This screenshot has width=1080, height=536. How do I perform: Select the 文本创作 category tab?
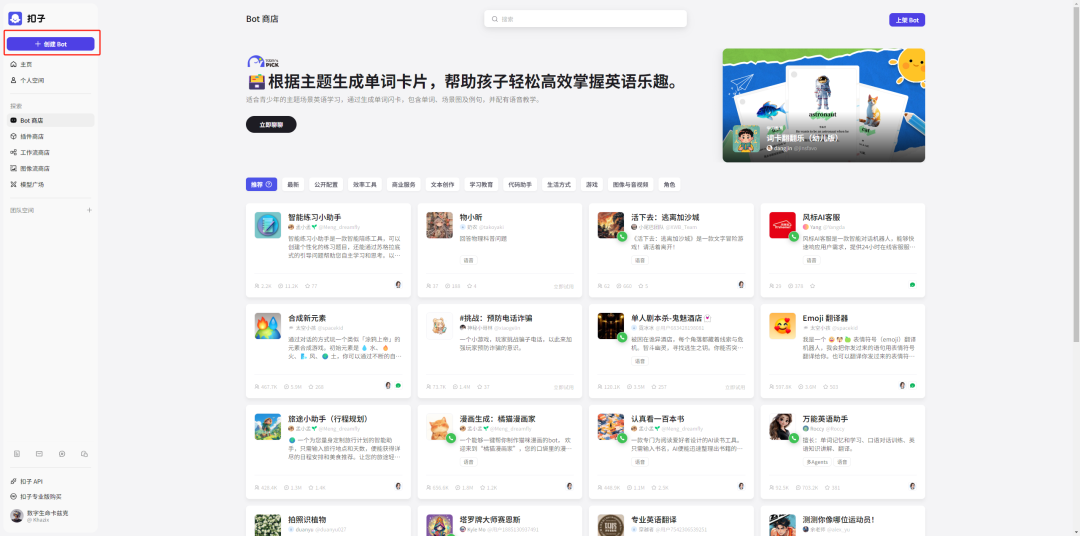point(442,185)
